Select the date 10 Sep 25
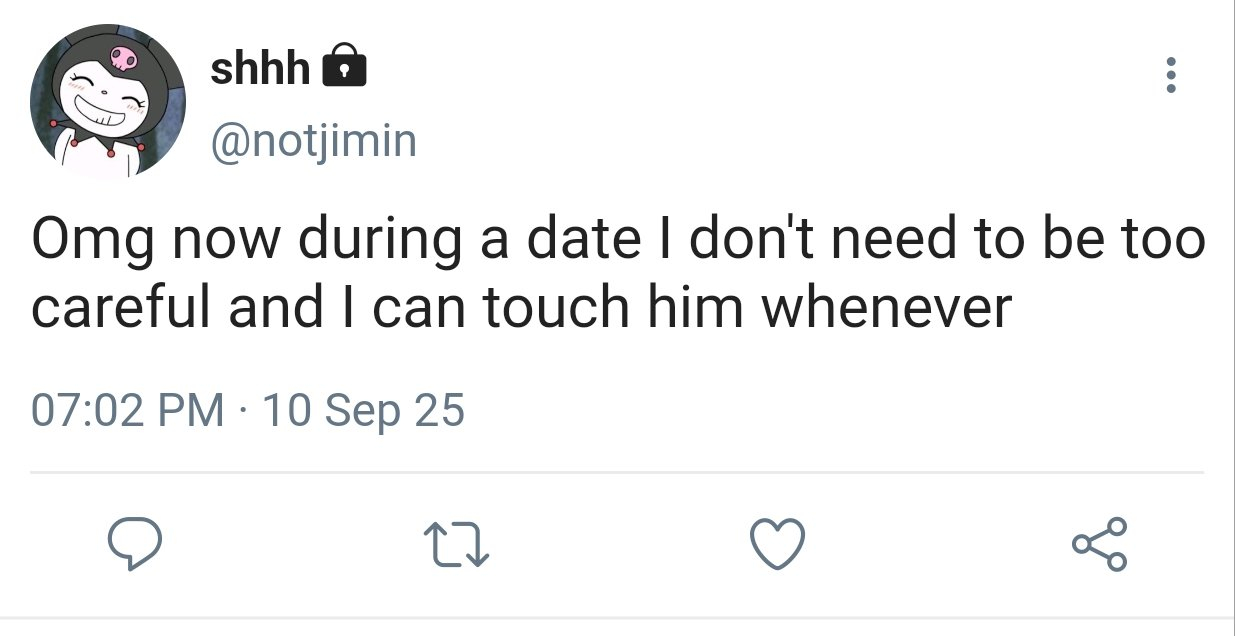The height and width of the screenshot is (636, 1235). tap(362, 410)
